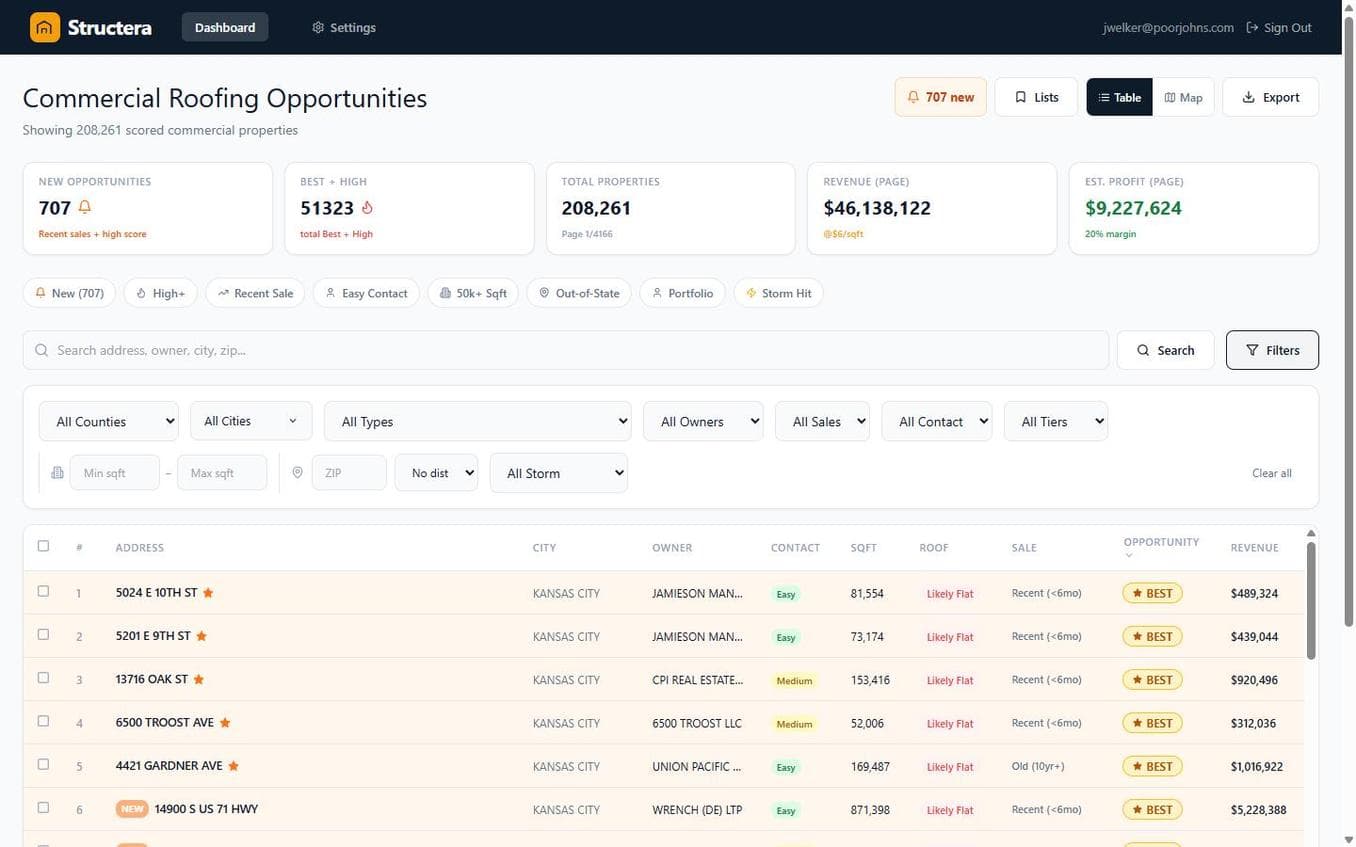
Task: Open Settings in the top navigation
Action: [x=344, y=28]
